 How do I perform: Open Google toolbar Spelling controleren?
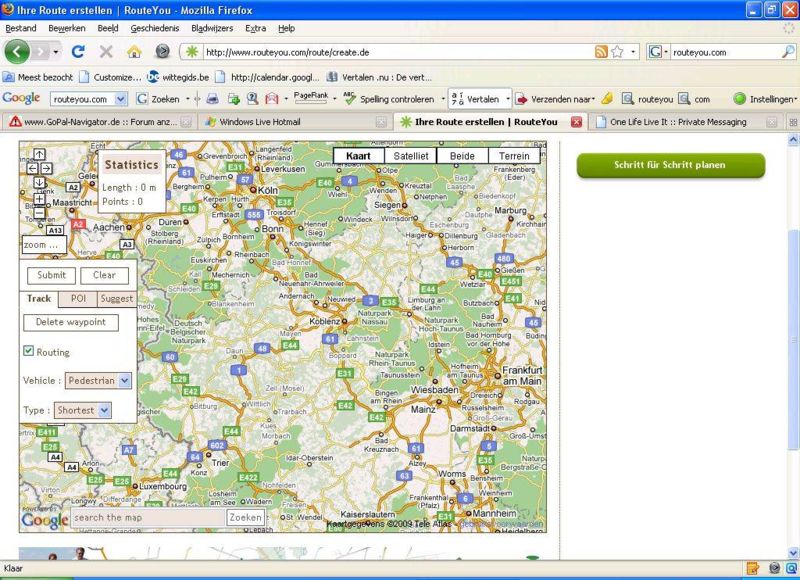pyautogui.click(x=390, y=99)
